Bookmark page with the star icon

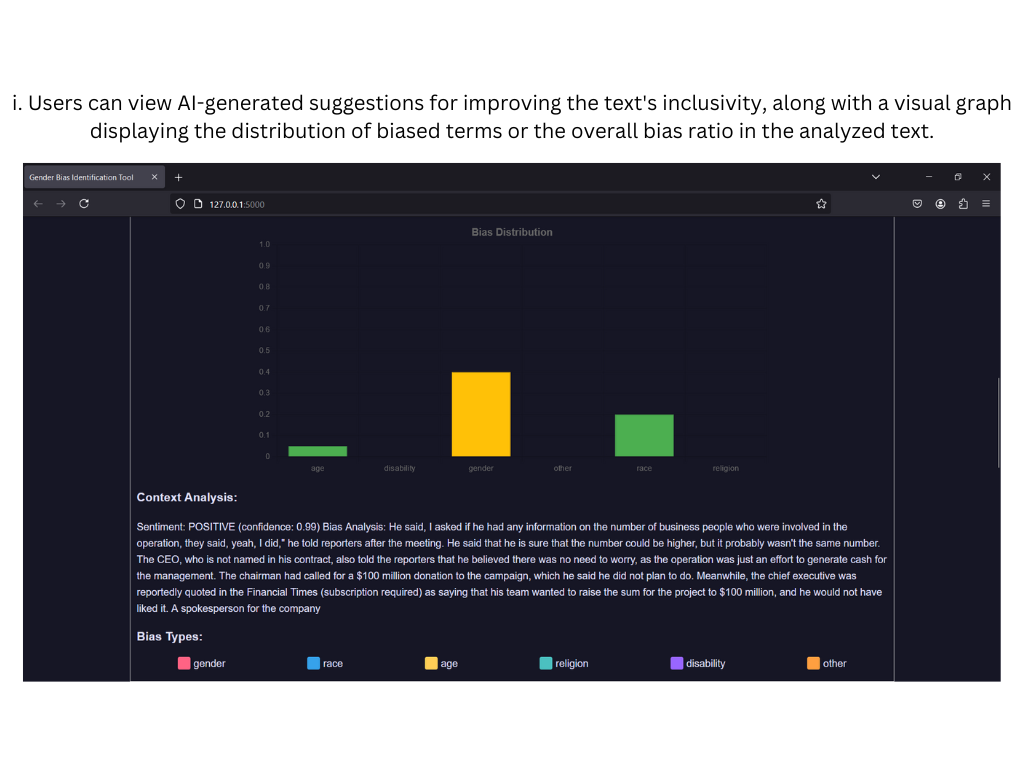pos(821,204)
